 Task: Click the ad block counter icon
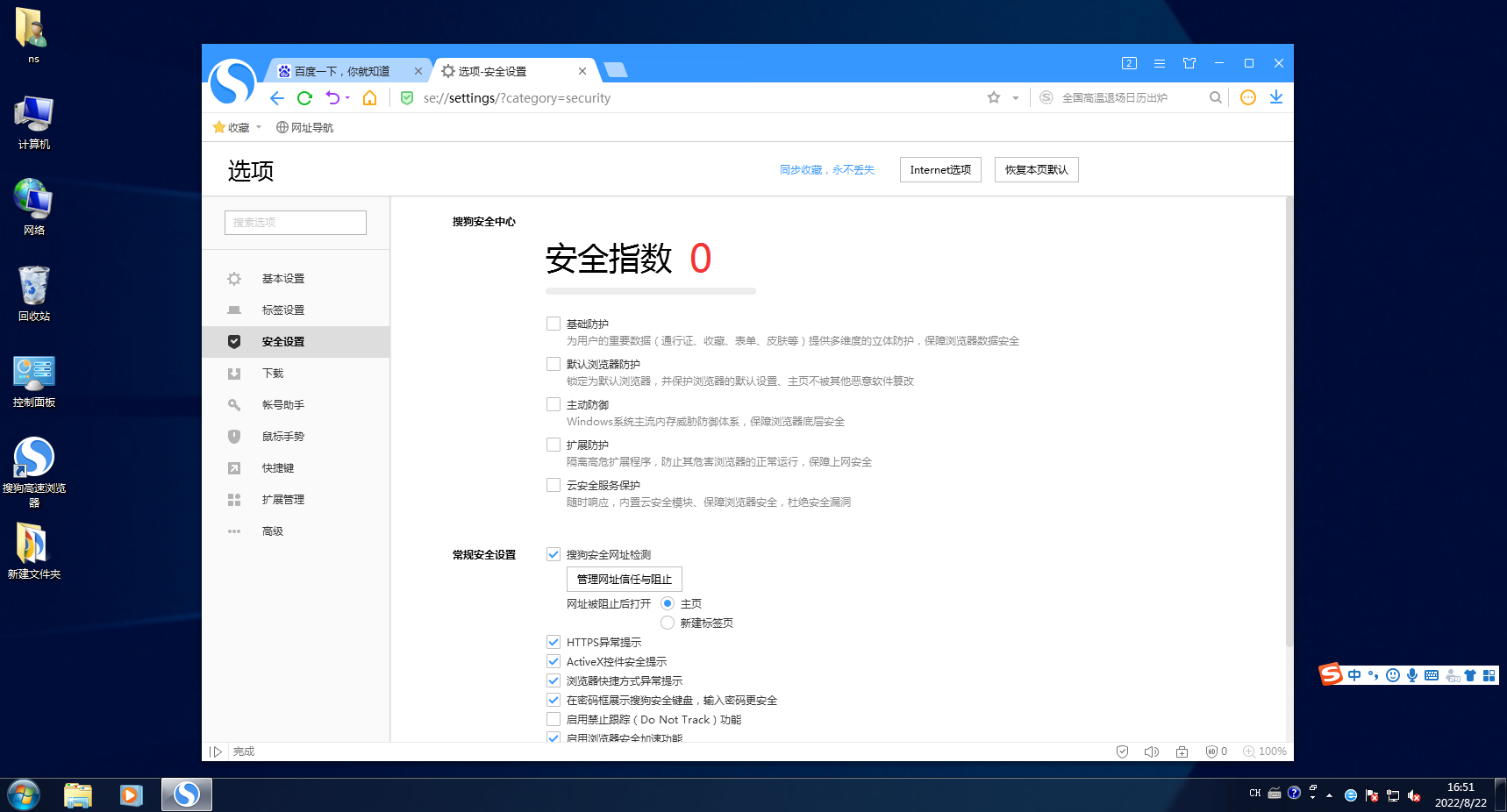1216,751
